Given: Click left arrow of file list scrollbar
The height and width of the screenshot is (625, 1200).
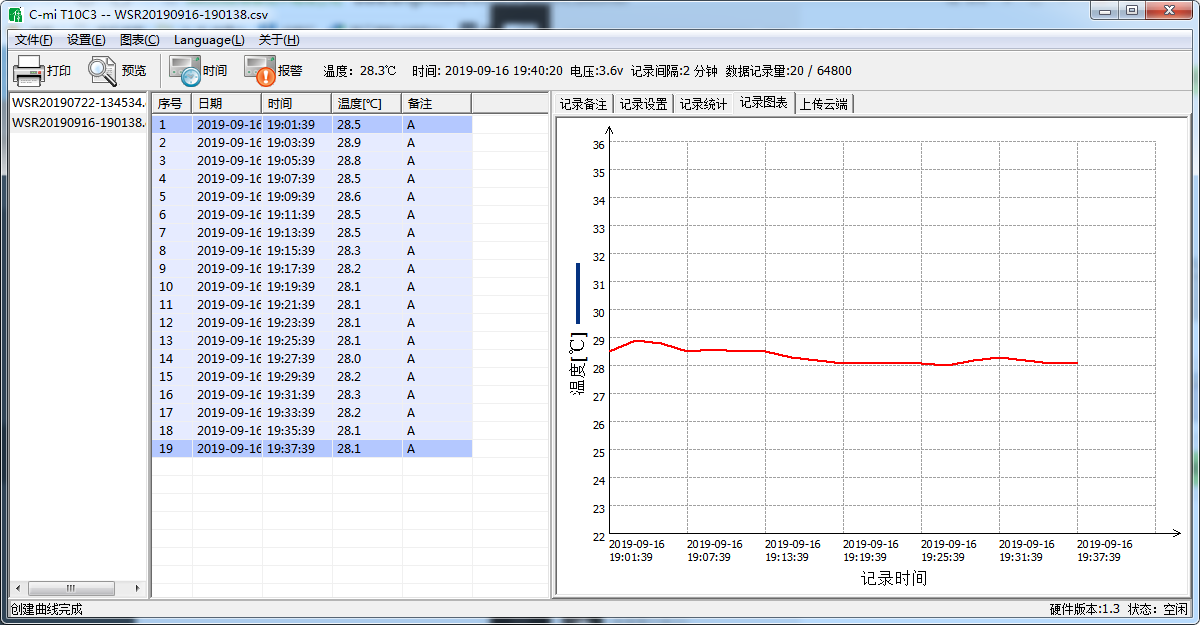Looking at the screenshot, I should [x=18, y=588].
